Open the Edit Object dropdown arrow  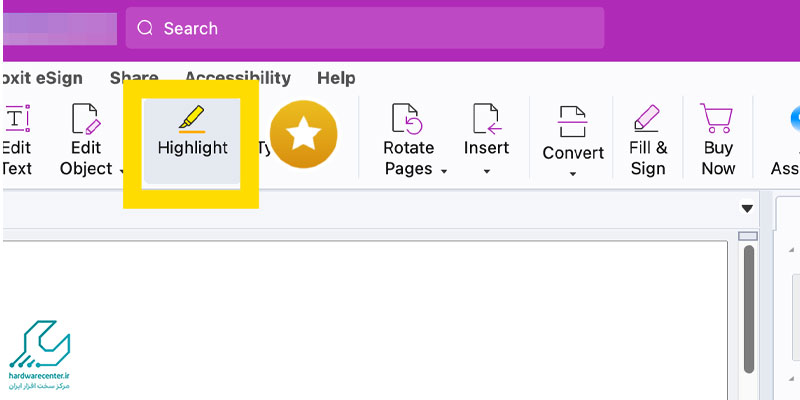click(122, 170)
